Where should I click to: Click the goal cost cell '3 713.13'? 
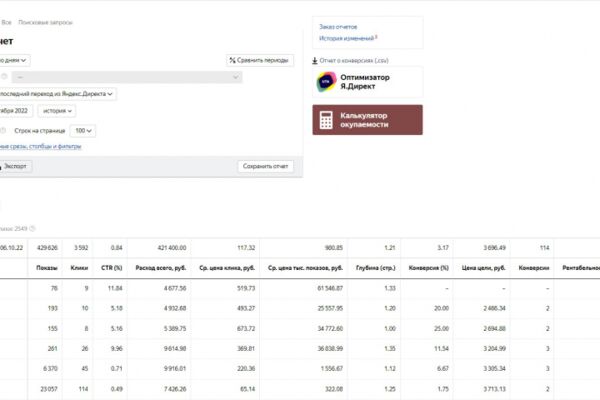494,389
